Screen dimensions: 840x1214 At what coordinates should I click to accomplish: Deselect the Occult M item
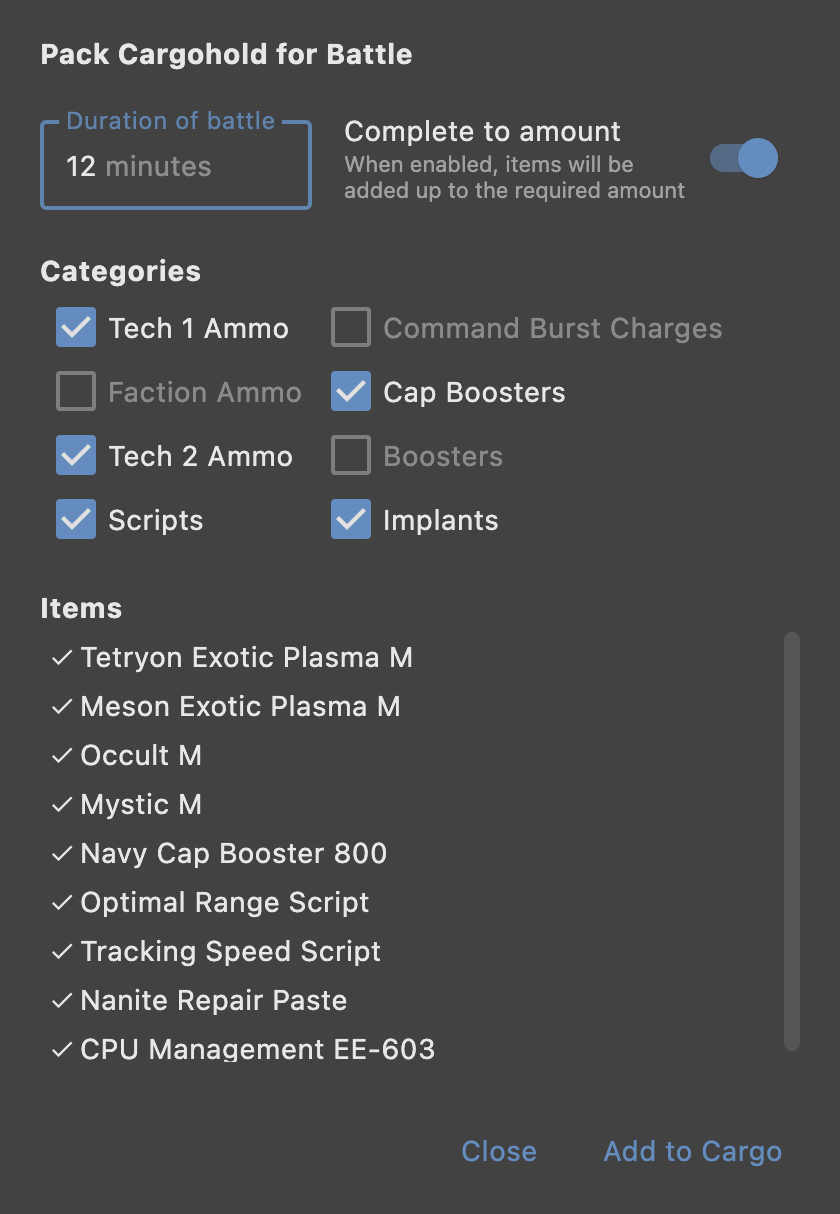point(127,756)
